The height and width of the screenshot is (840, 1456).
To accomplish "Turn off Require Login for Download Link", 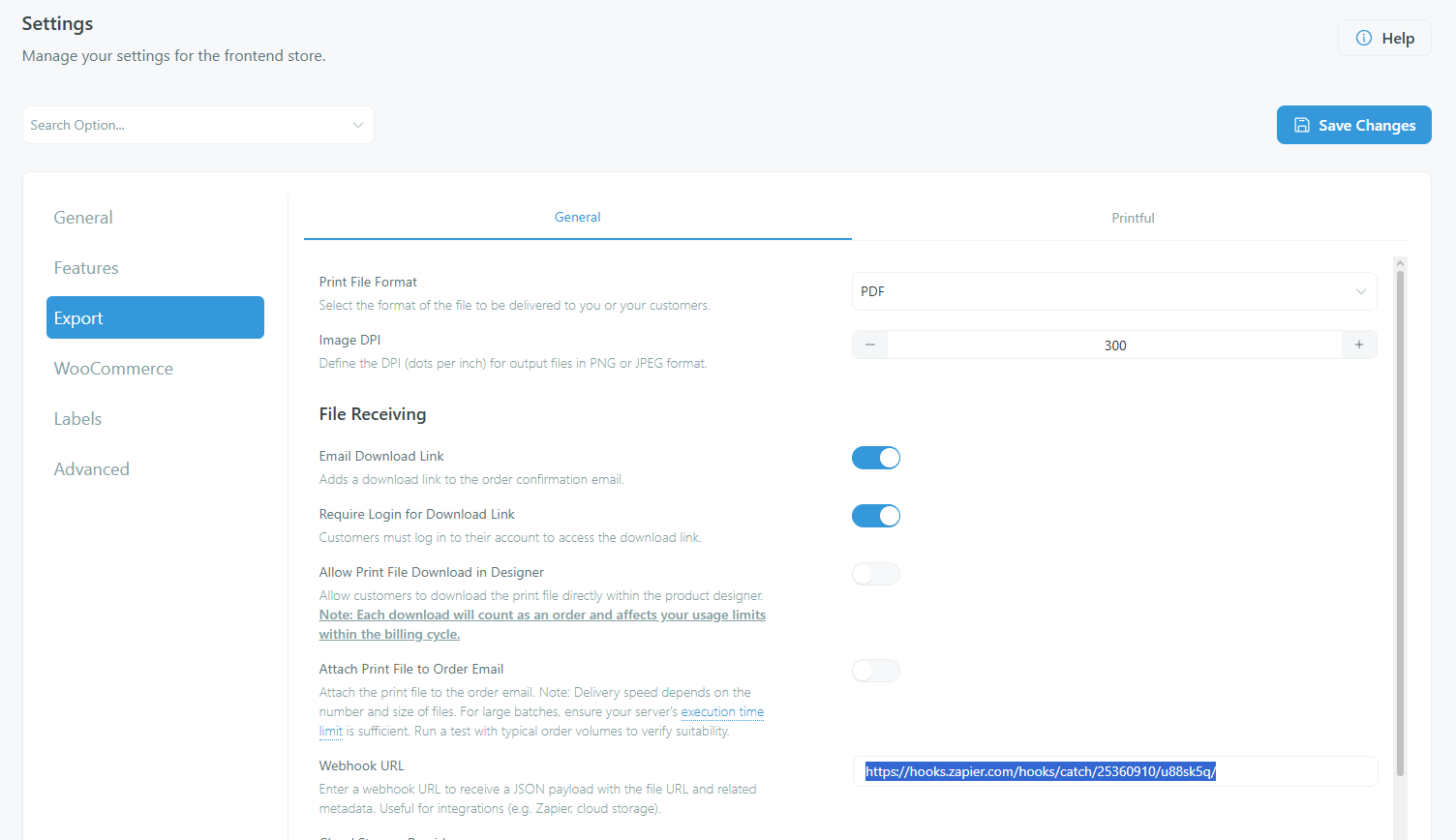I will point(876,516).
